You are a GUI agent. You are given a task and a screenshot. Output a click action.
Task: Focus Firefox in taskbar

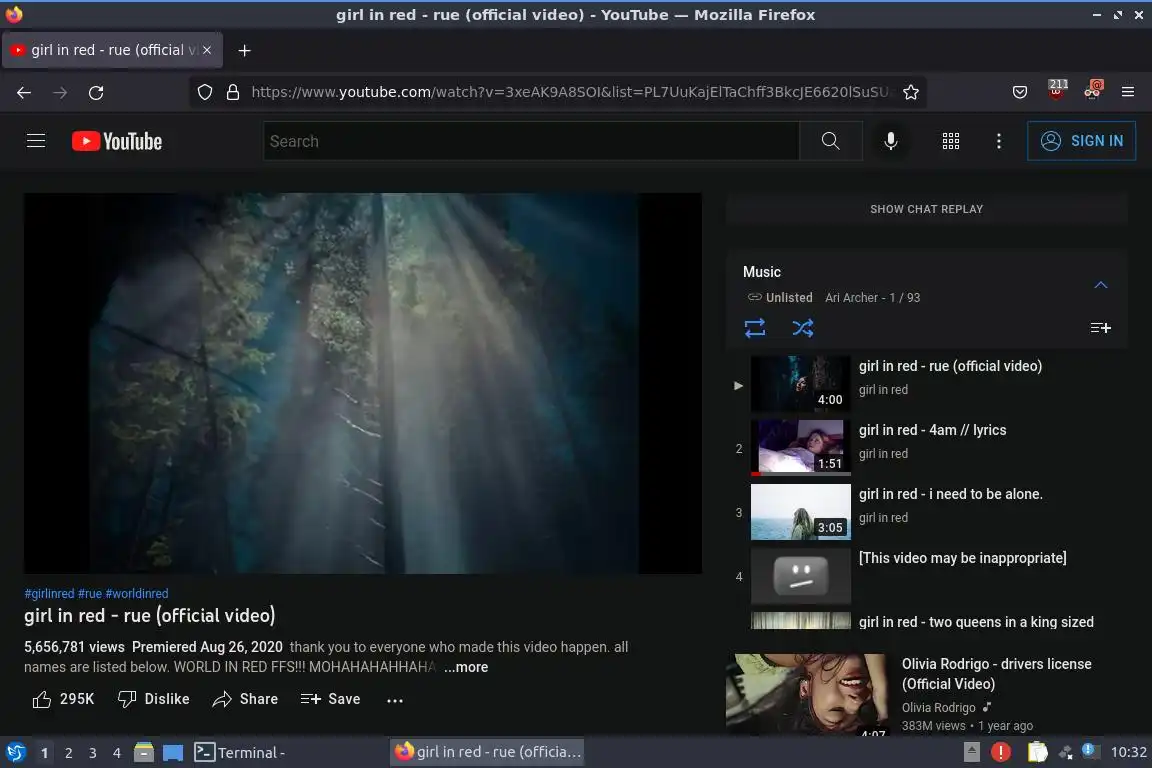coord(488,752)
